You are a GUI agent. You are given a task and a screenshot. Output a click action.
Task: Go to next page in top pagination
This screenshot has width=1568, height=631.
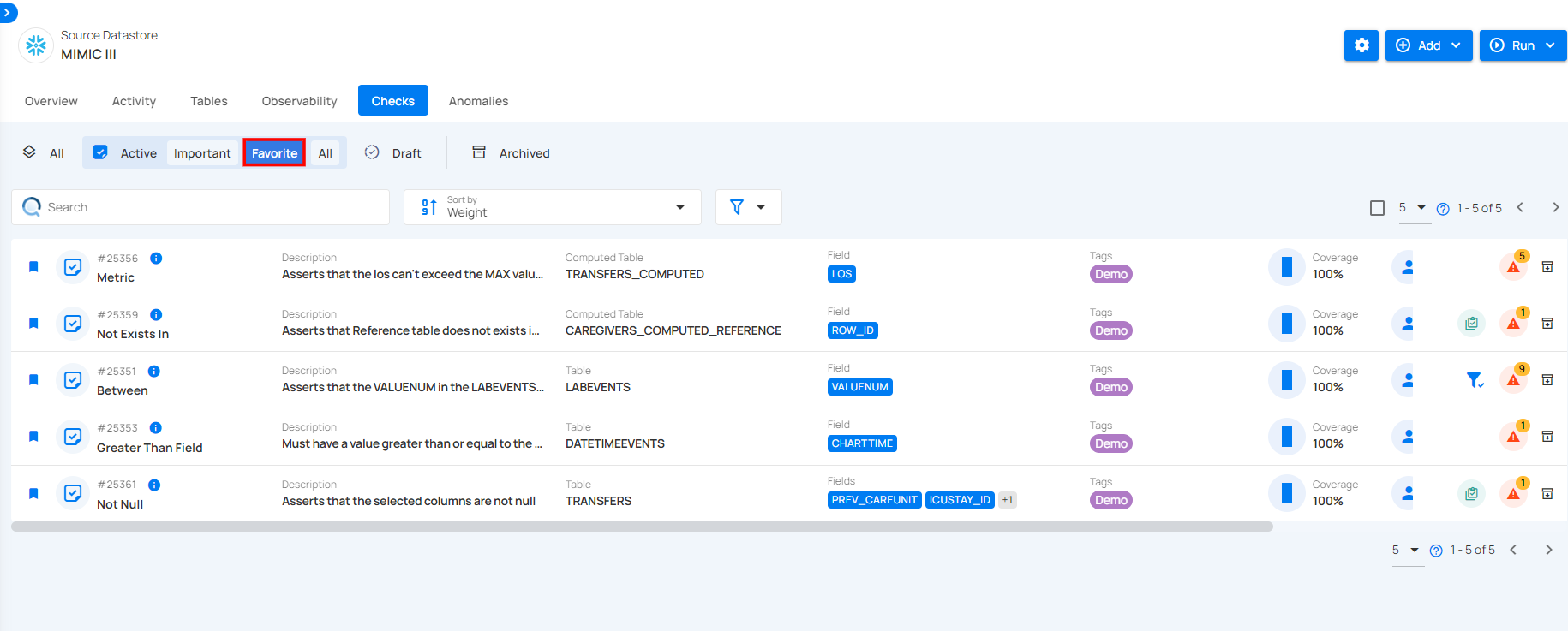point(1555,207)
